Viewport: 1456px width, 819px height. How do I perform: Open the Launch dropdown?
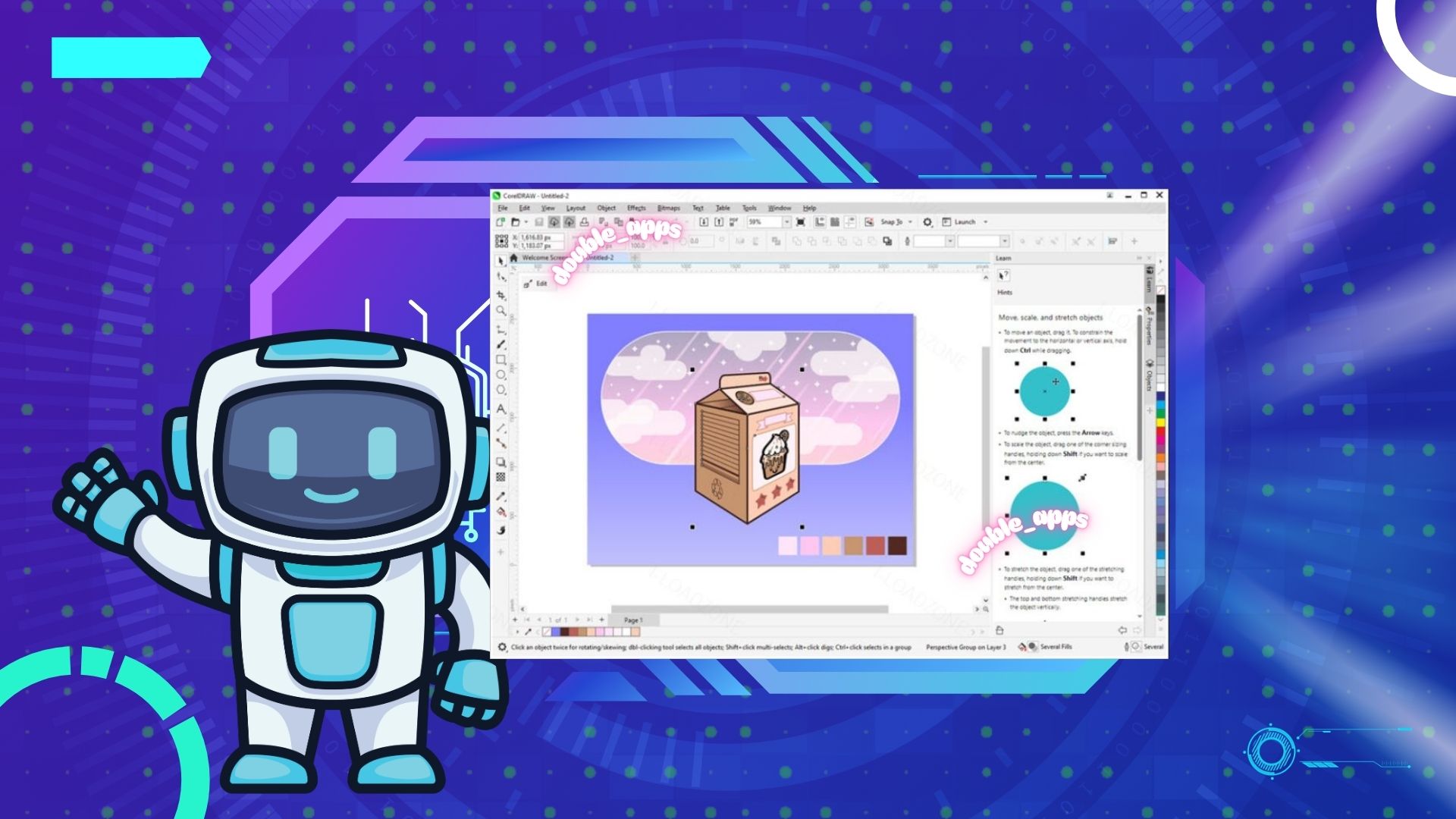pos(986,222)
